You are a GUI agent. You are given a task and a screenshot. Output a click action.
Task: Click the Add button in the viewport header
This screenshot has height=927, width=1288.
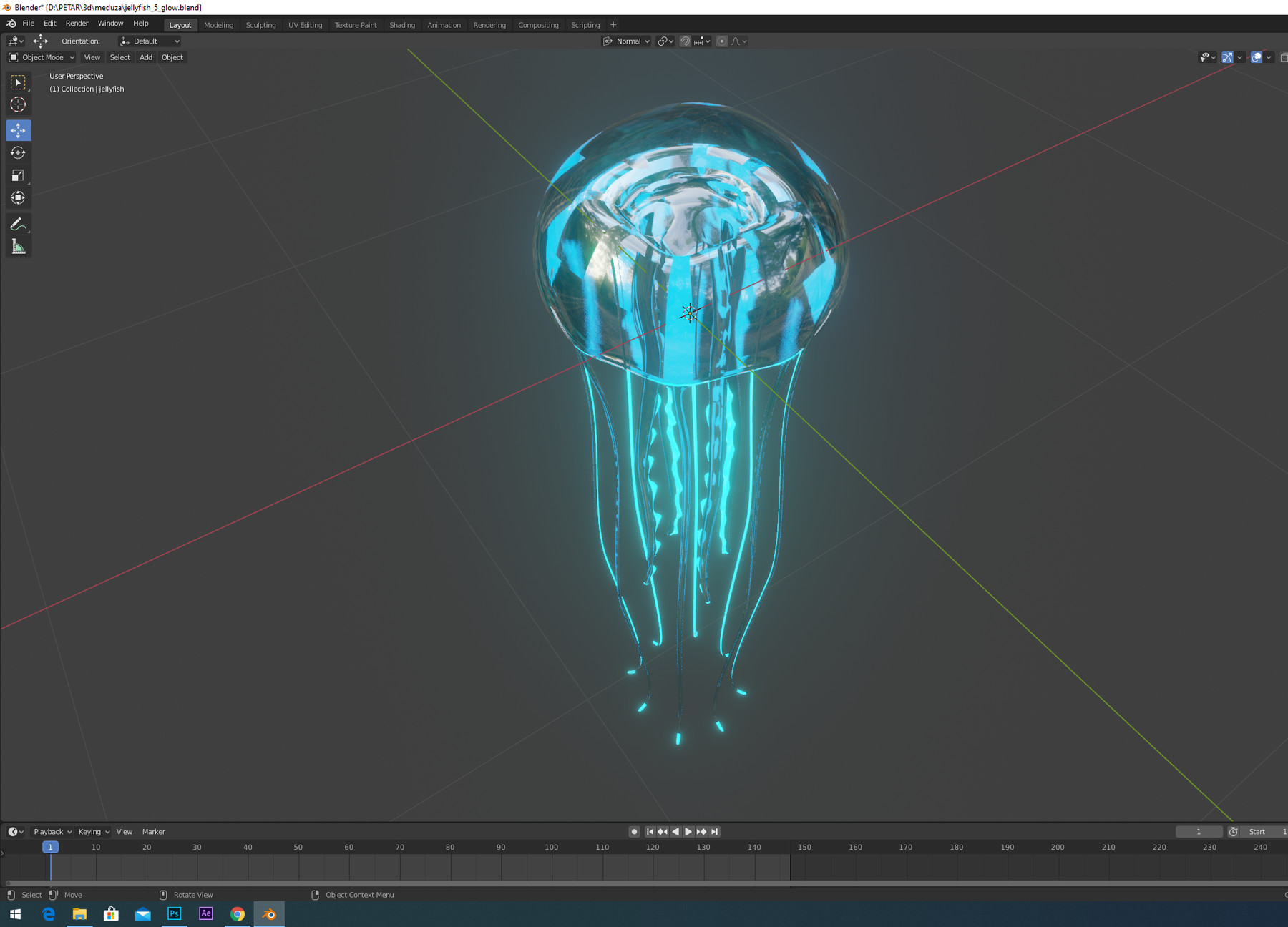click(x=145, y=57)
